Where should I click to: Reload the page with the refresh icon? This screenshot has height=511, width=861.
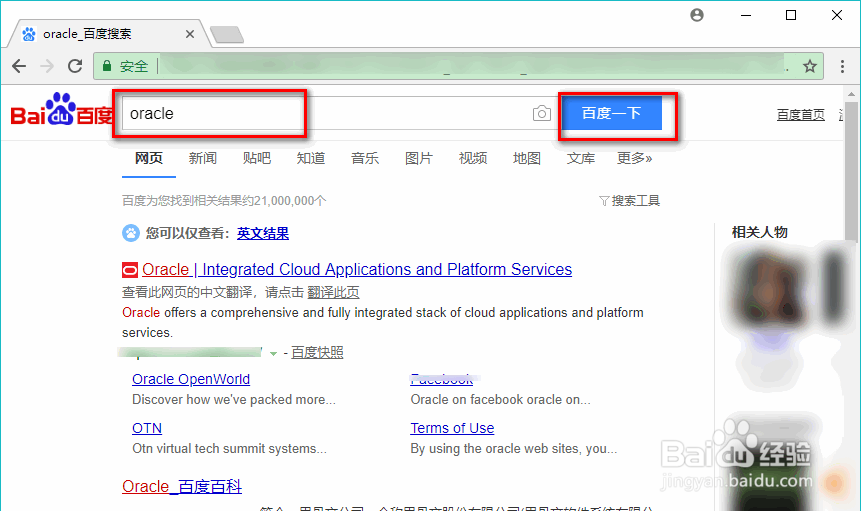tap(75, 66)
